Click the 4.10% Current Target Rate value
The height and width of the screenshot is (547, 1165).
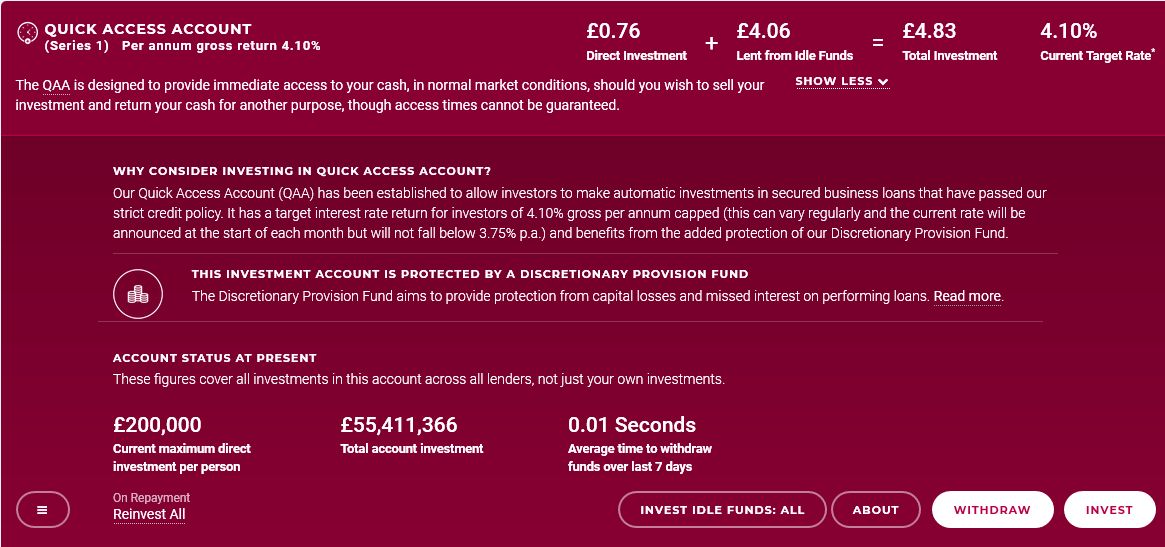click(x=1068, y=31)
